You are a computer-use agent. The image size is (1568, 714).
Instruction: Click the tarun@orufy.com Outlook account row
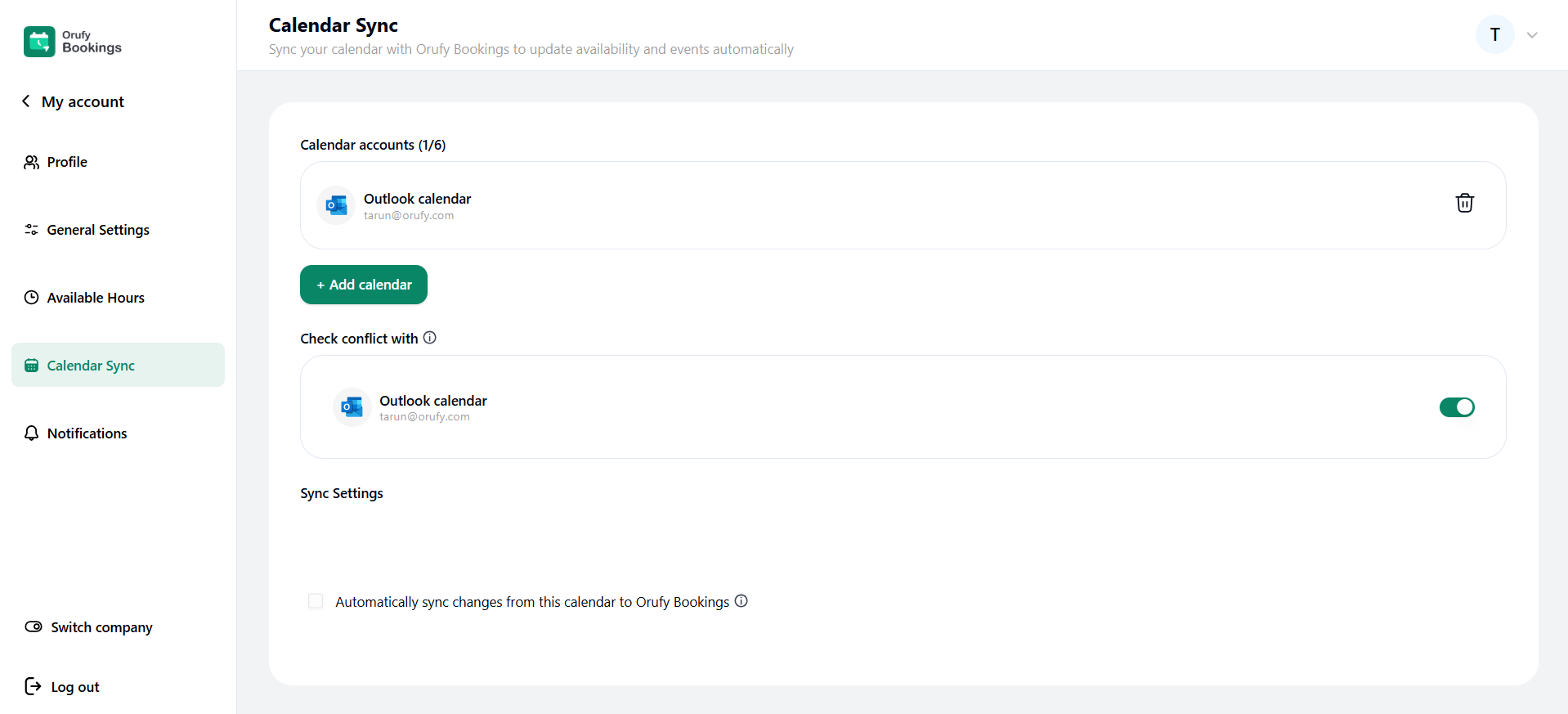[x=818, y=205]
